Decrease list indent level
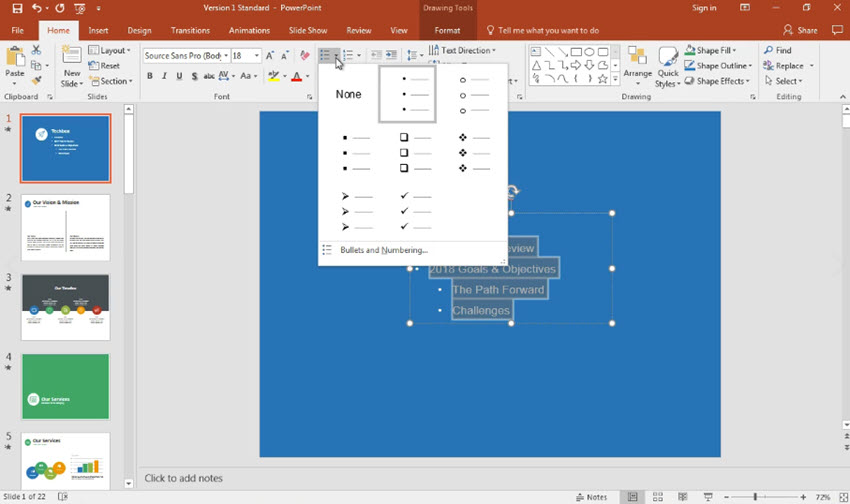The height and width of the screenshot is (504, 850). tap(376, 55)
